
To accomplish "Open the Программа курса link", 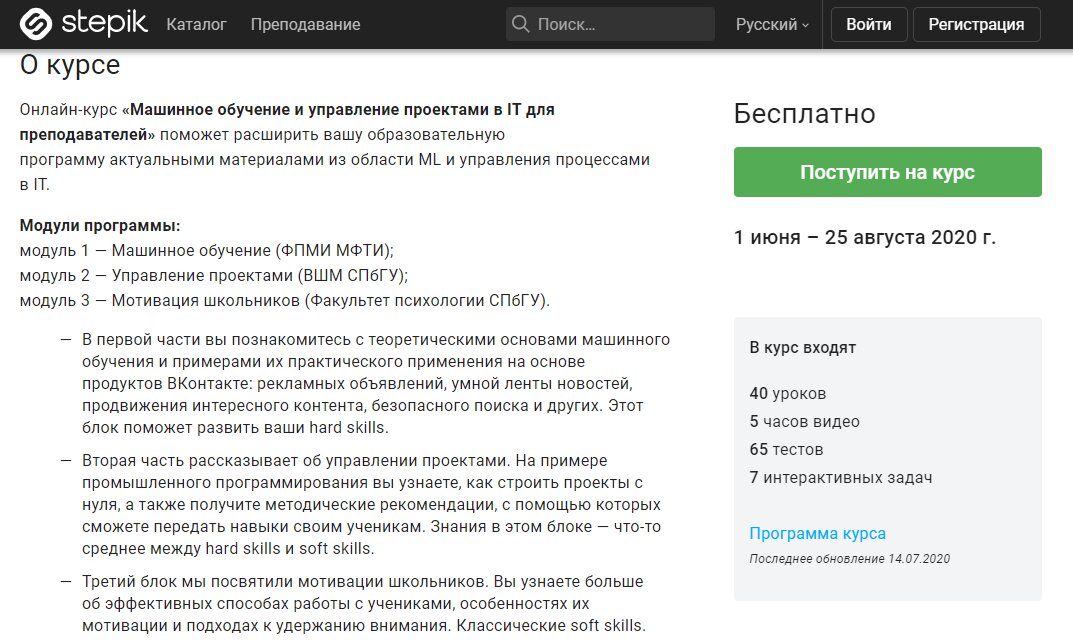I will tap(817, 533).
